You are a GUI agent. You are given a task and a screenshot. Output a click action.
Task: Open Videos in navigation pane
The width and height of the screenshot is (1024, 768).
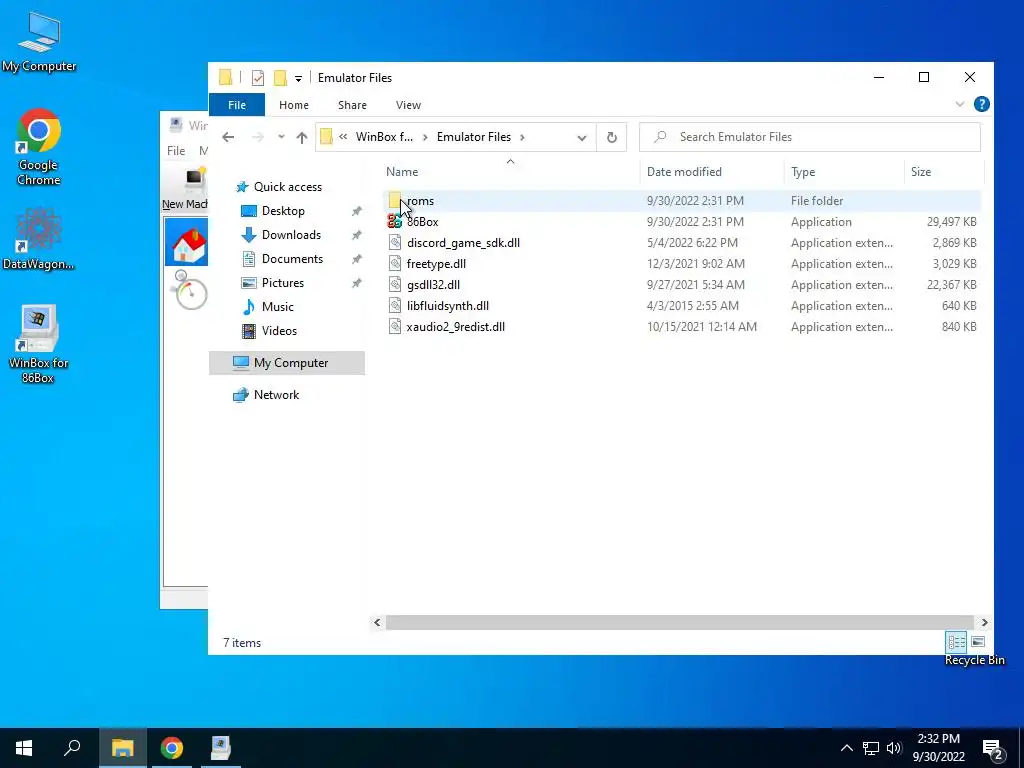[279, 331]
